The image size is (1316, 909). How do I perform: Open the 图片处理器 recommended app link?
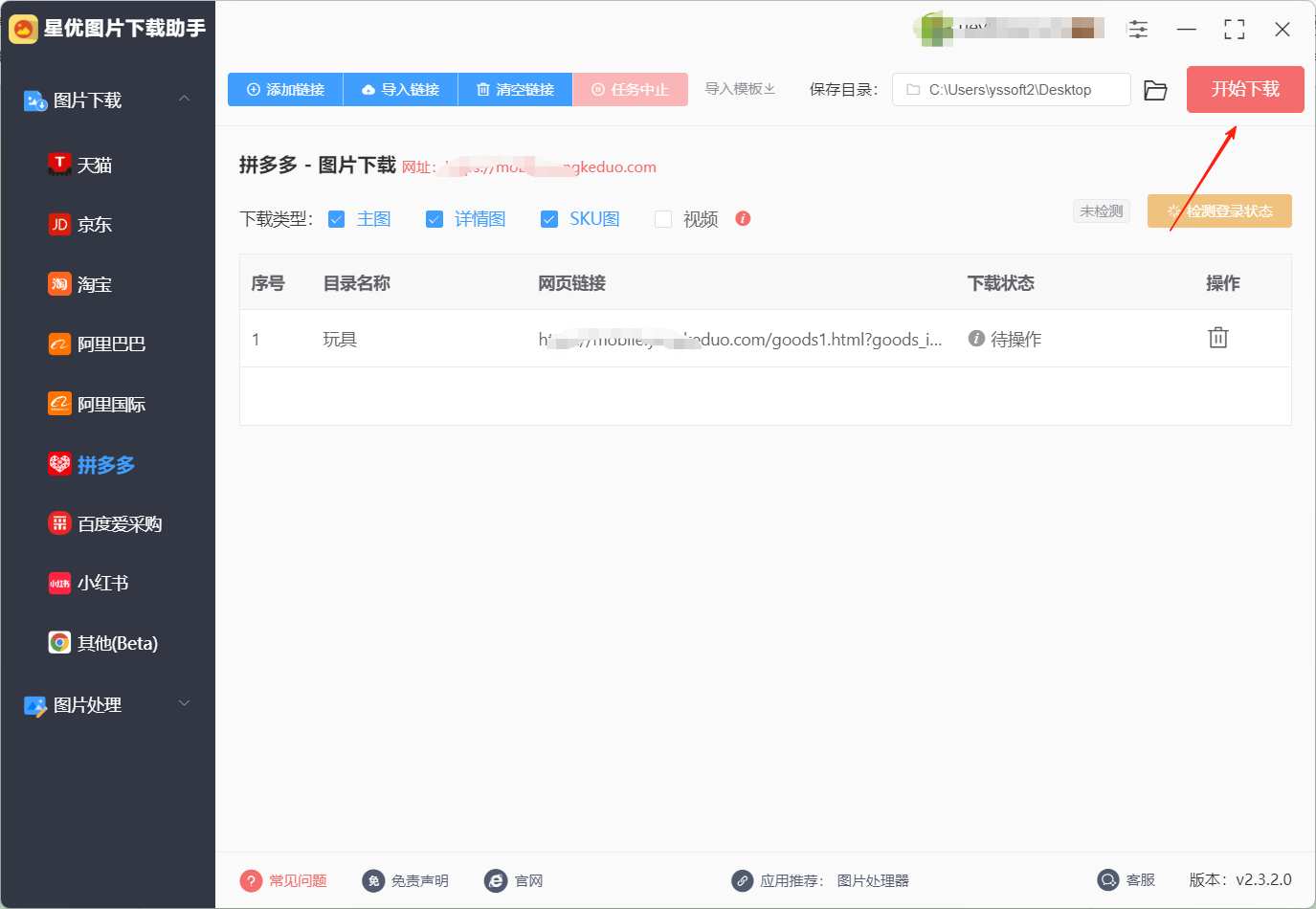coord(873,880)
